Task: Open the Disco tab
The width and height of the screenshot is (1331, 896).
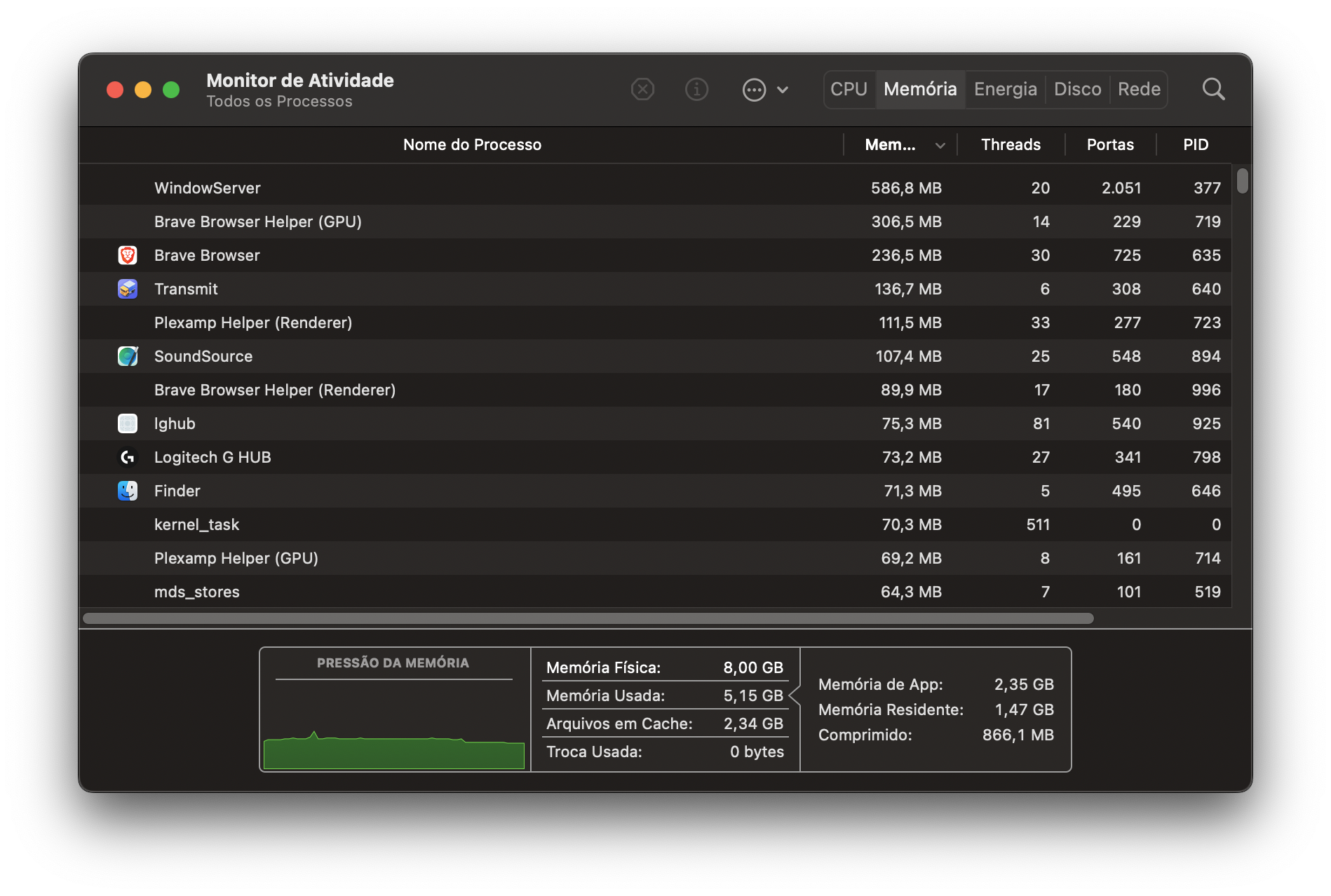Action: point(1078,89)
